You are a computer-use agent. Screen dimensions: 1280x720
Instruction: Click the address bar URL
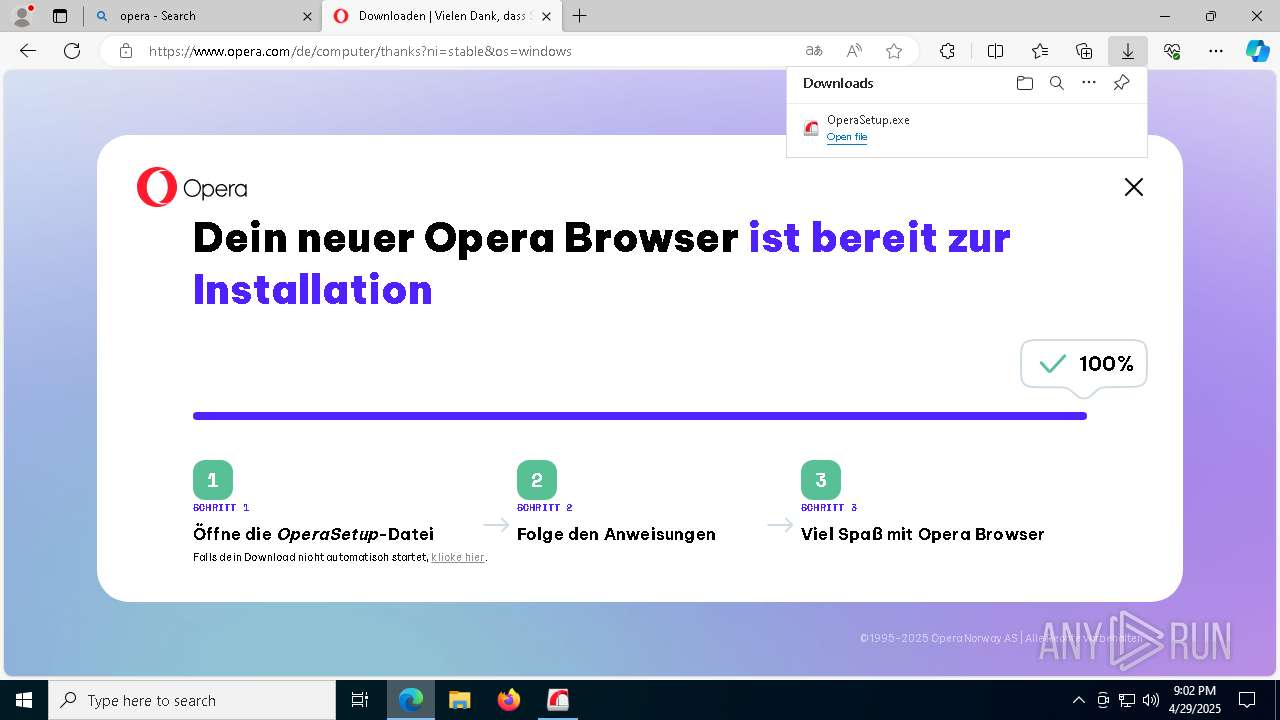[x=360, y=51]
